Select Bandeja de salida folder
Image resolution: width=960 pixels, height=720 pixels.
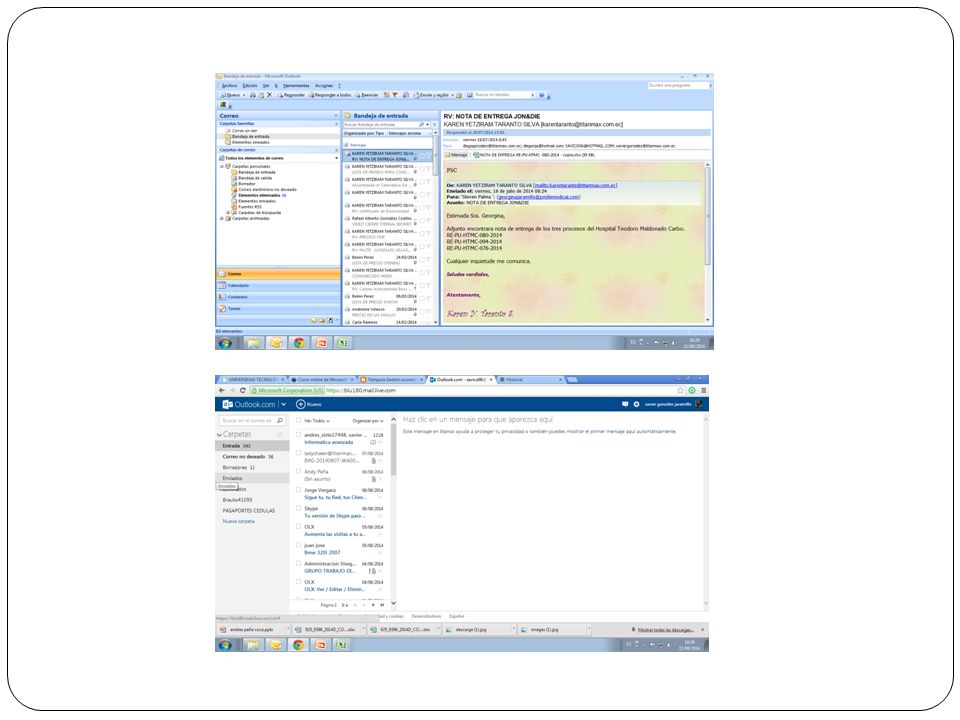[x=255, y=178]
